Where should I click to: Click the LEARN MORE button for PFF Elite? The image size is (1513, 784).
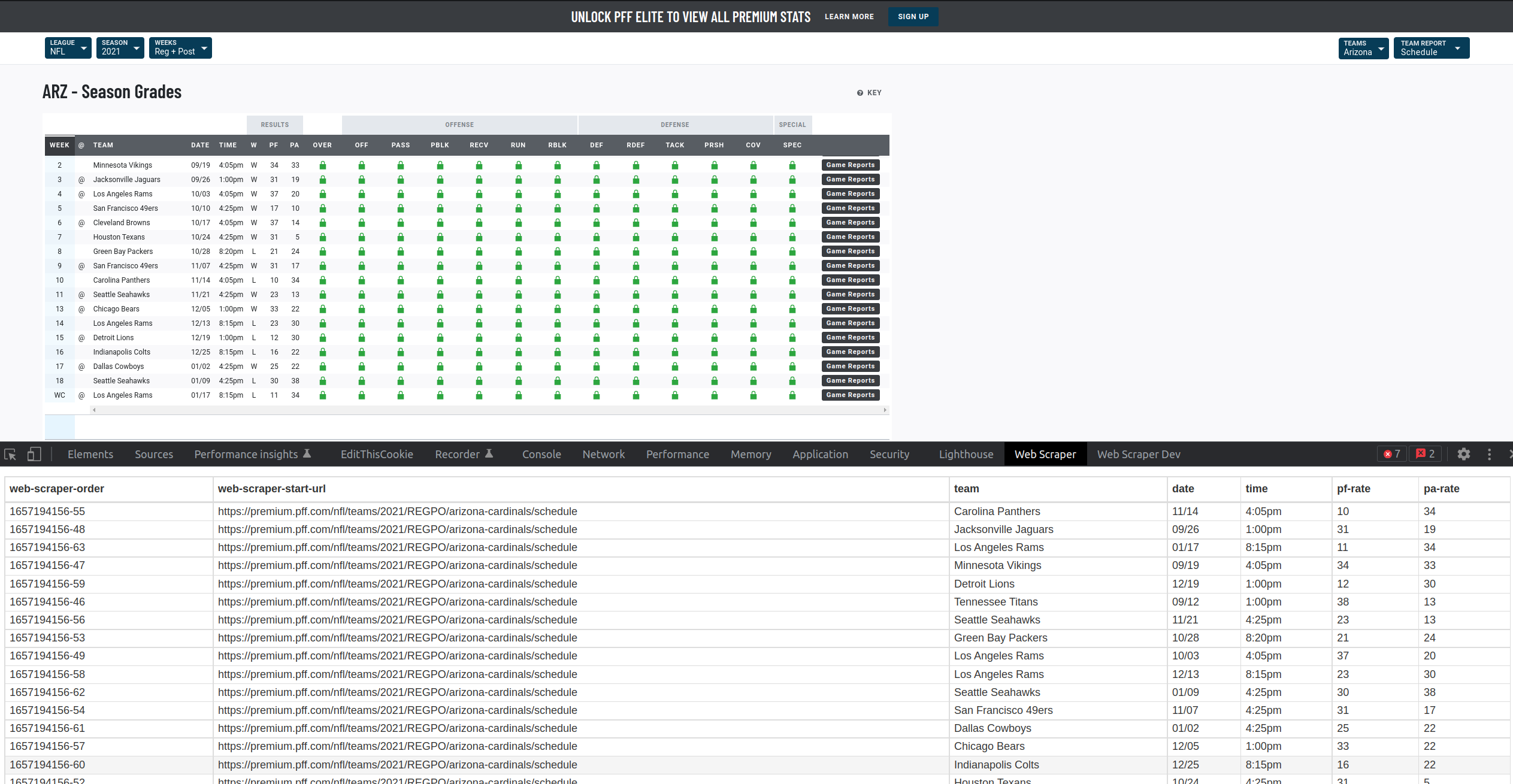(x=848, y=16)
